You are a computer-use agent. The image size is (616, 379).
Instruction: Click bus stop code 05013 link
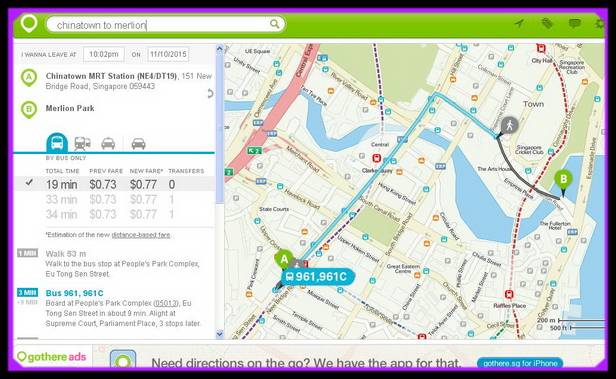[x=165, y=303]
